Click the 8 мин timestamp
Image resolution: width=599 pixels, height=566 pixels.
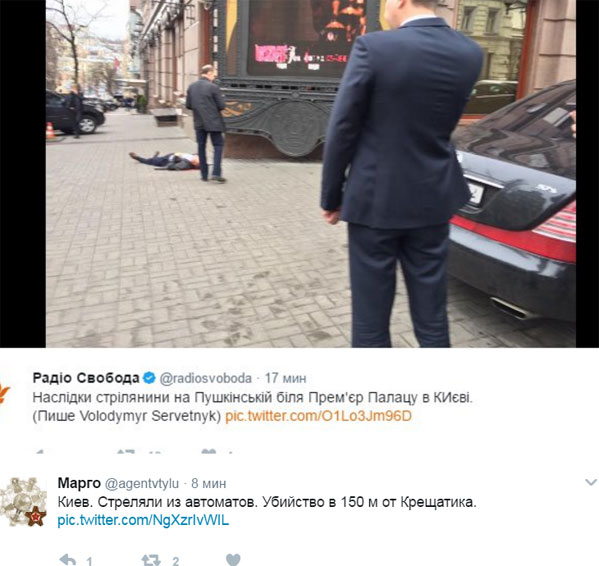(x=209, y=484)
